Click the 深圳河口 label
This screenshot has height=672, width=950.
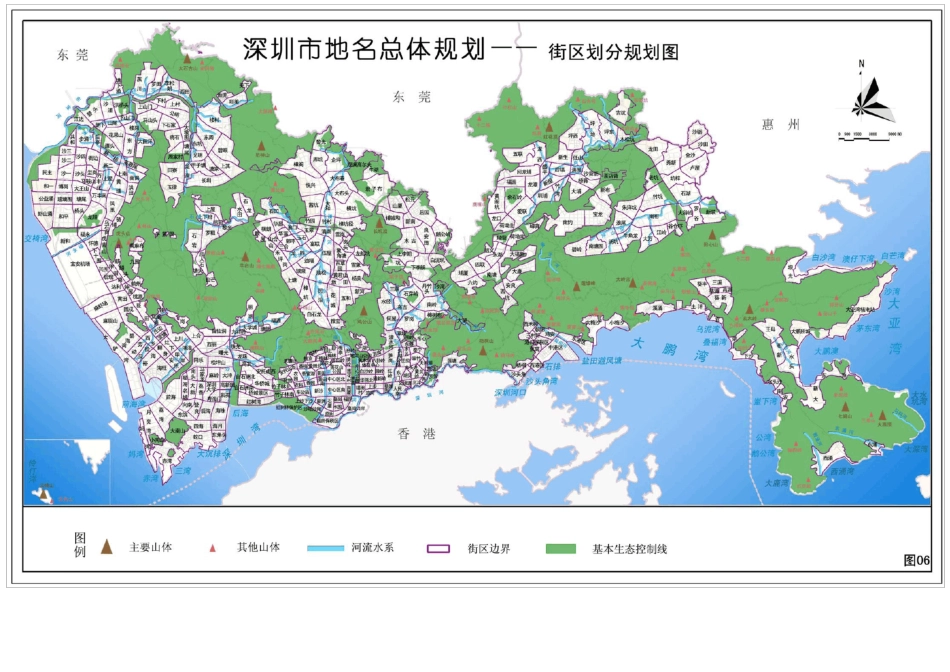point(511,393)
